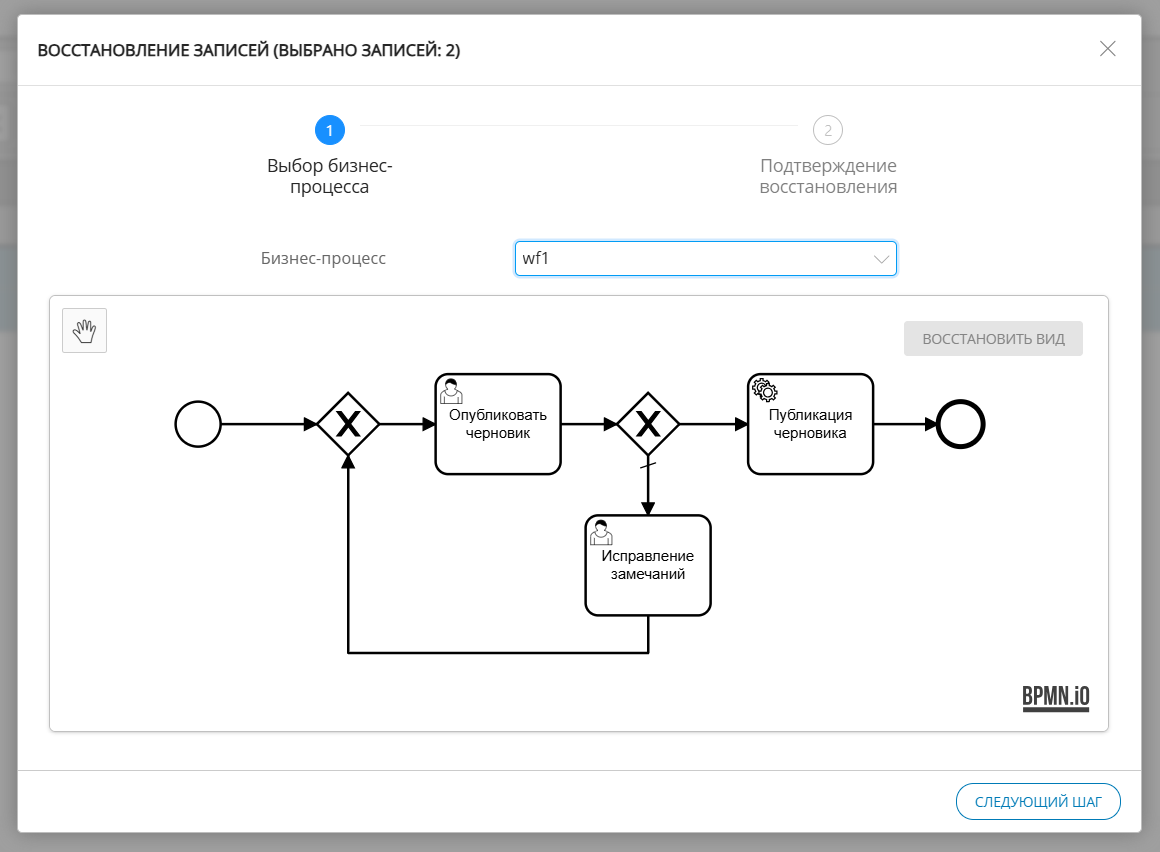The height and width of the screenshot is (852, 1160).
Task: Activate the hand pan tool
Action: click(84, 331)
